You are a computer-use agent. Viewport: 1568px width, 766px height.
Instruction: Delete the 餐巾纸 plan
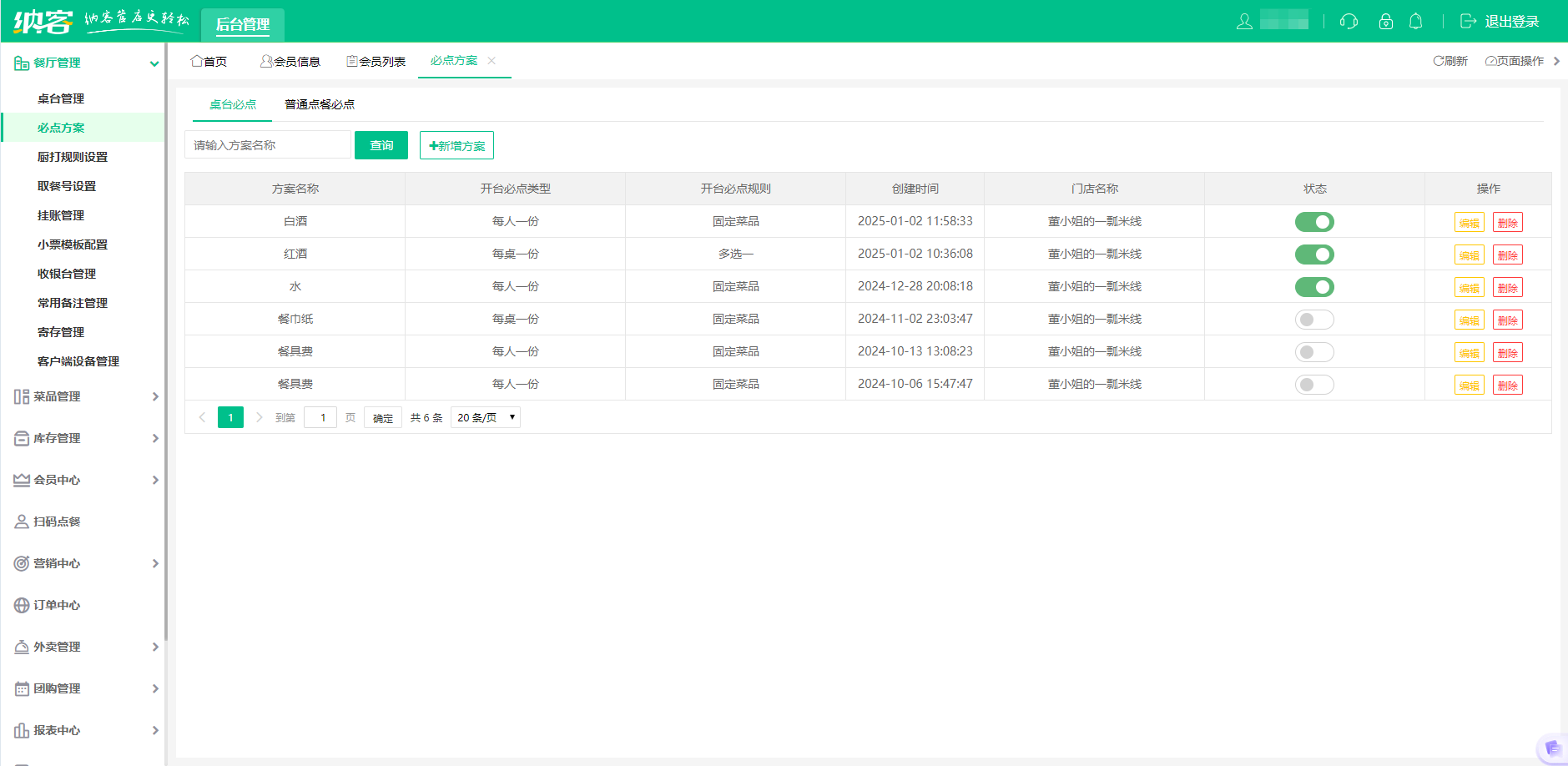(x=1508, y=320)
